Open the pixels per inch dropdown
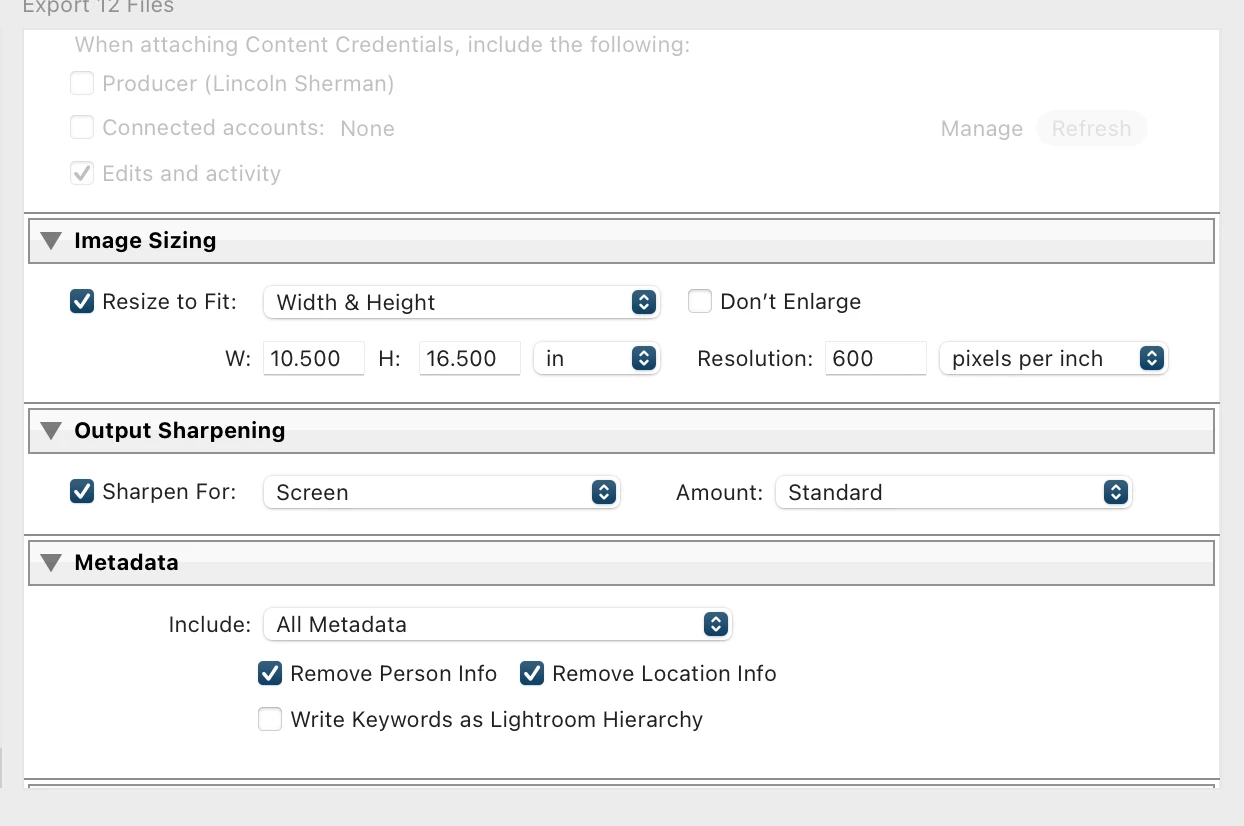Viewport: 1244px width, 826px height. (1053, 358)
